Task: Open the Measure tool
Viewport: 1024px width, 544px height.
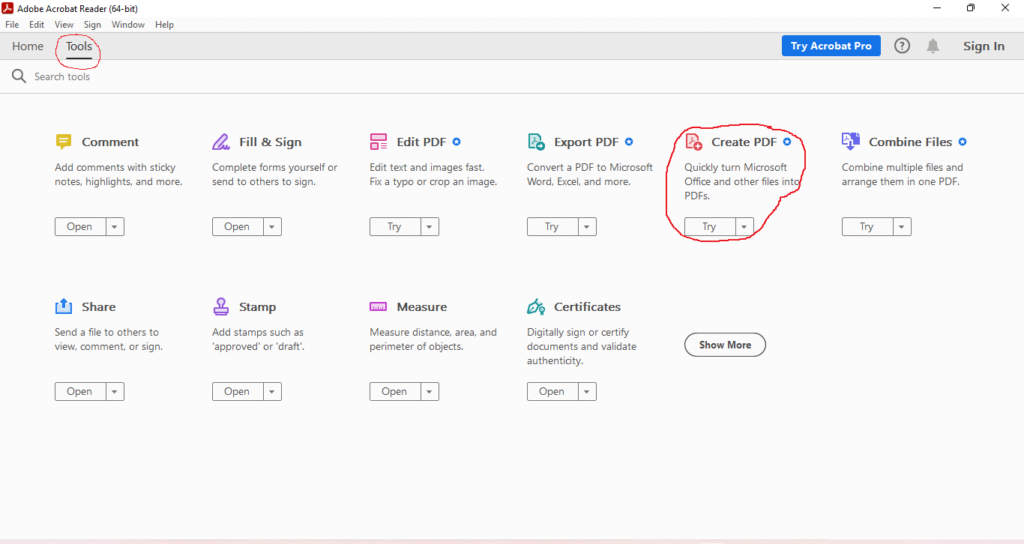Action: point(394,391)
